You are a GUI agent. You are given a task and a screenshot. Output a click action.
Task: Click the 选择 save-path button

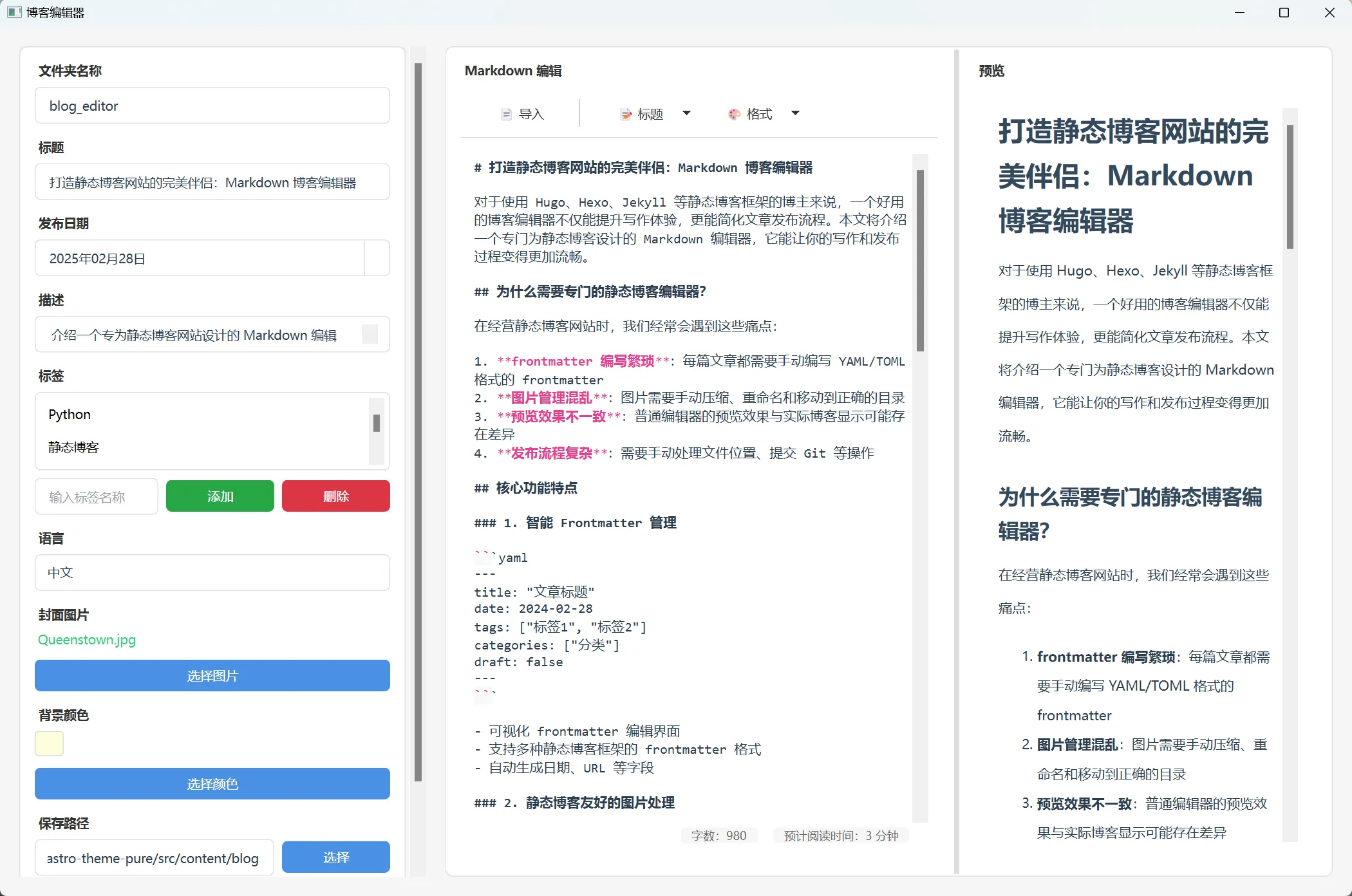336,857
